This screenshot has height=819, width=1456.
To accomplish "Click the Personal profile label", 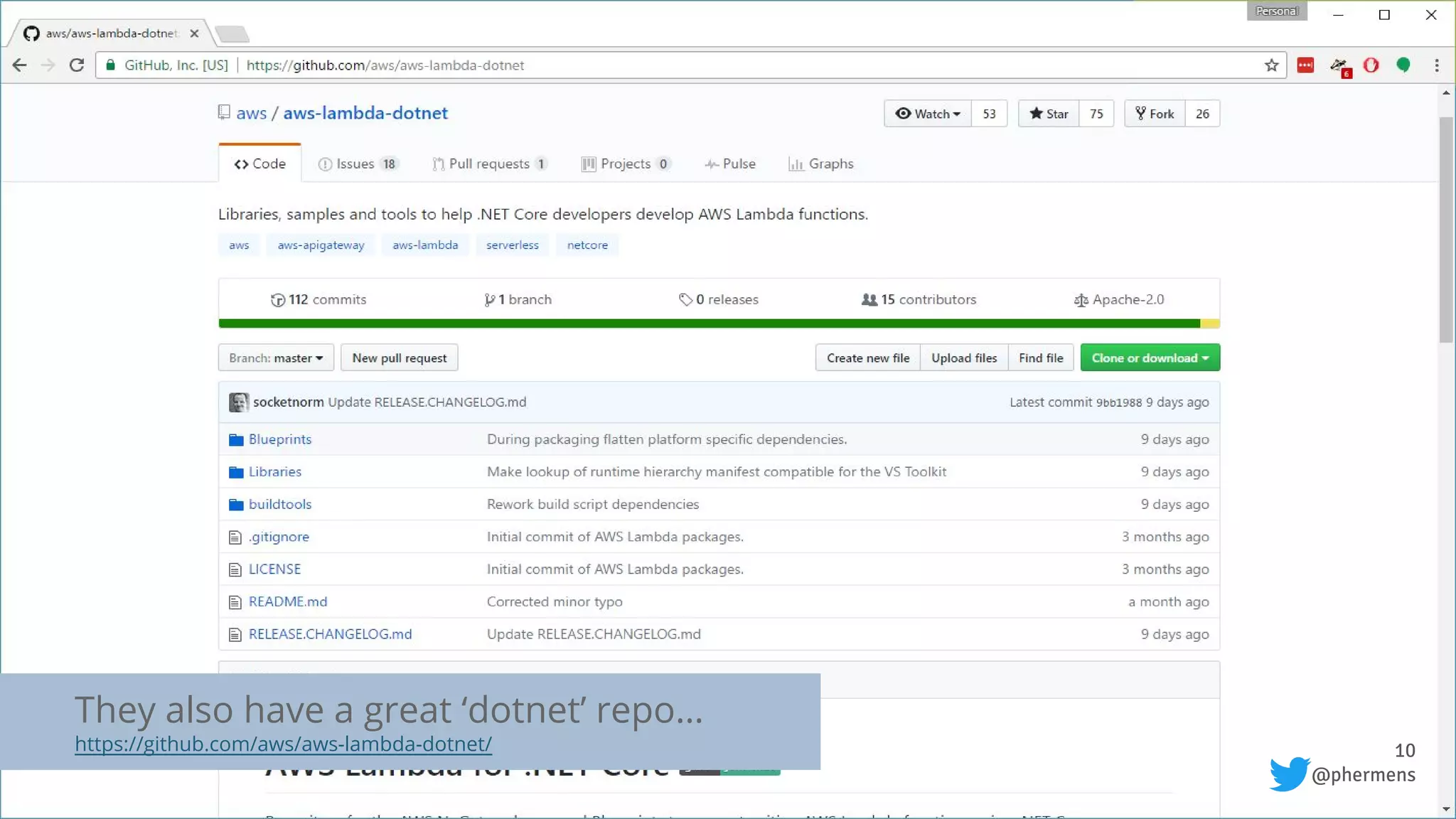I will (1277, 11).
